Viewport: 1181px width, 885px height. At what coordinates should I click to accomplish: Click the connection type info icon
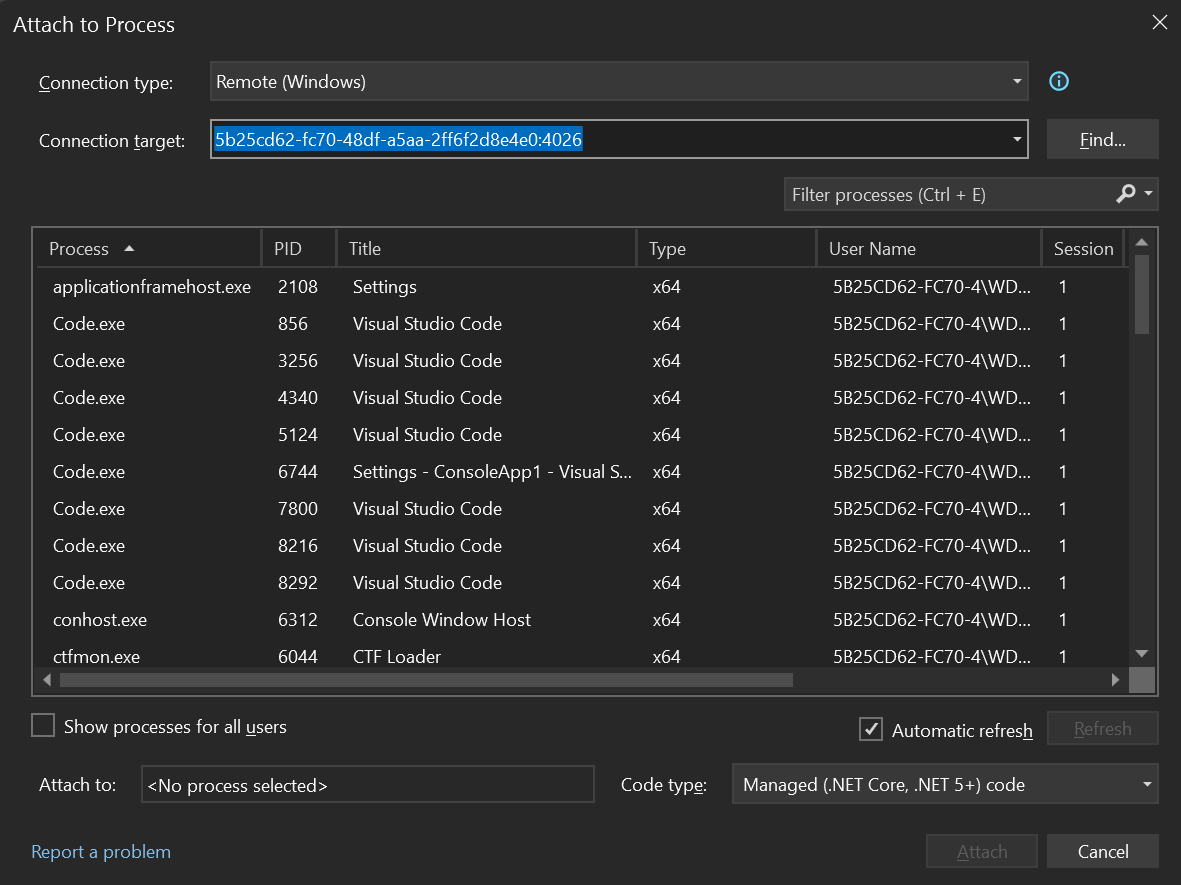[1058, 81]
